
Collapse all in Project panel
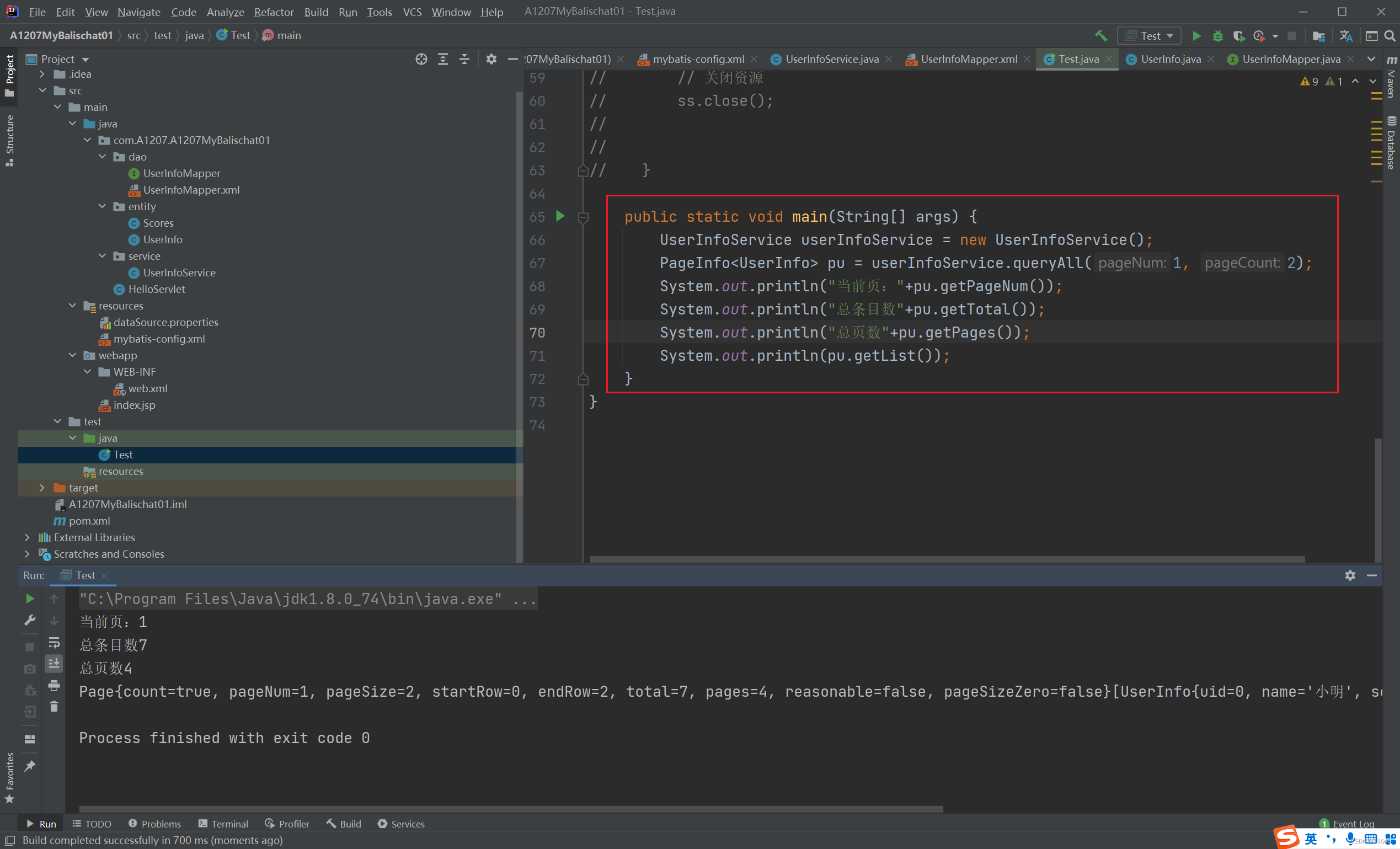coord(464,59)
